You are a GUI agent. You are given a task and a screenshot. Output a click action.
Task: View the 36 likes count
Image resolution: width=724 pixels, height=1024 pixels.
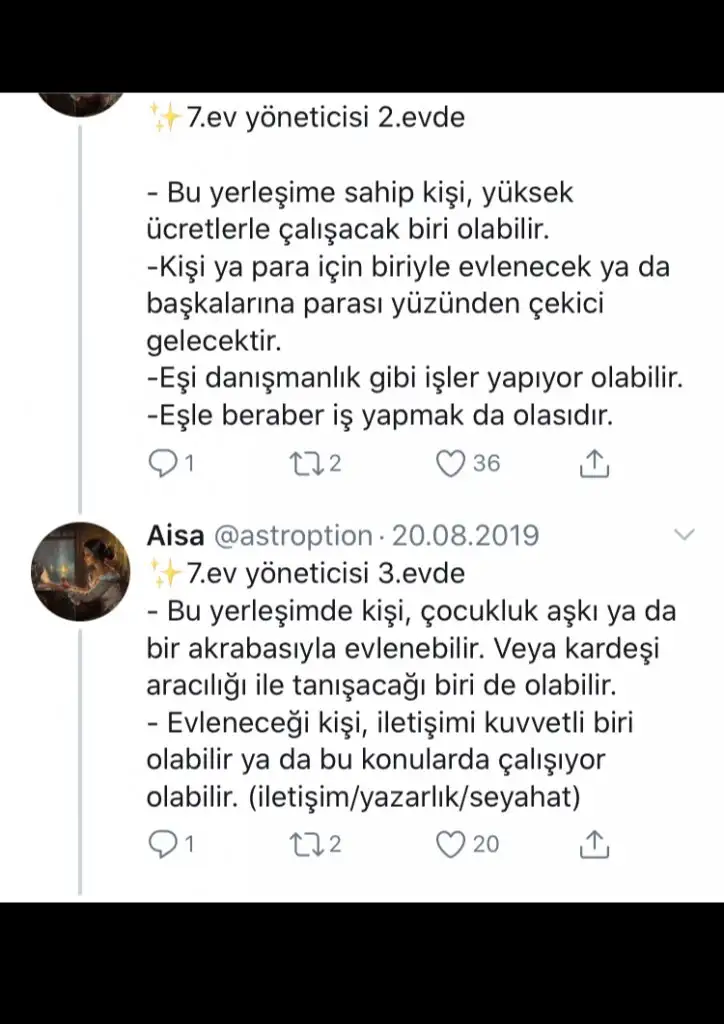[486, 464]
